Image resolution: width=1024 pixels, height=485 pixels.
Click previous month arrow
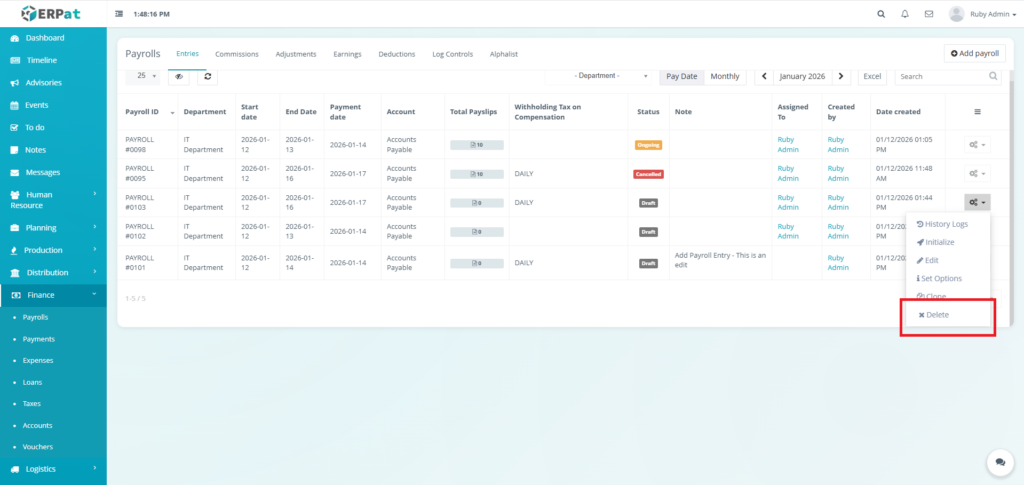(x=765, y=76)
